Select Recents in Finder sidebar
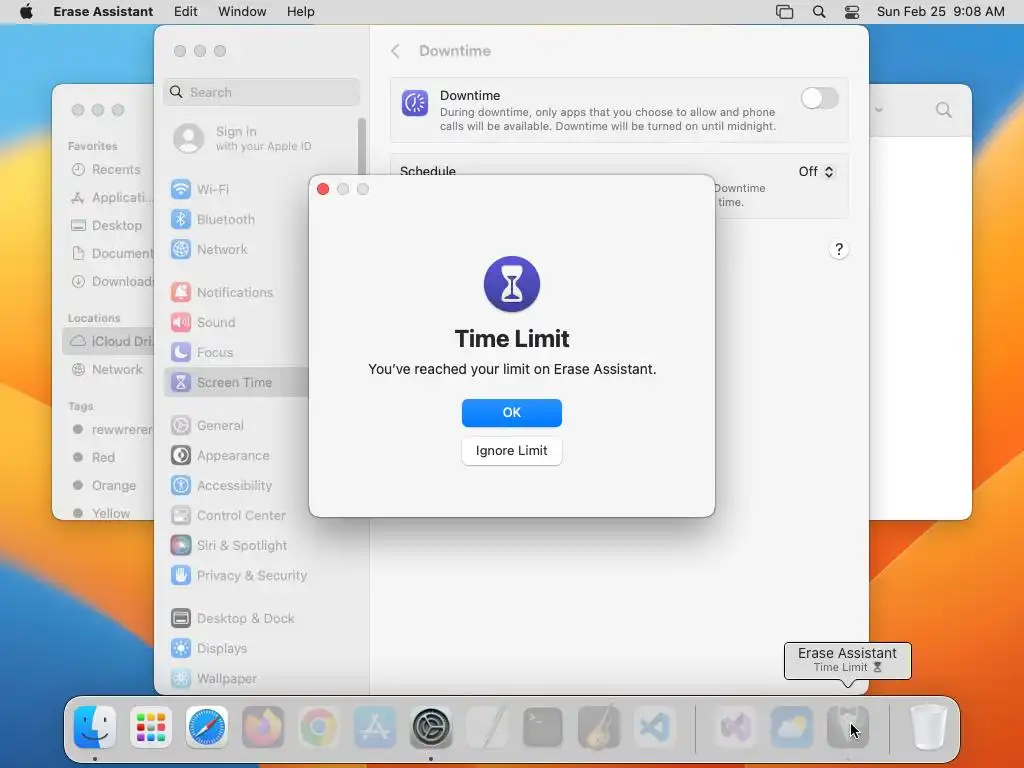The width and height of the screenshot is (1024, 768). pos(106,169)
